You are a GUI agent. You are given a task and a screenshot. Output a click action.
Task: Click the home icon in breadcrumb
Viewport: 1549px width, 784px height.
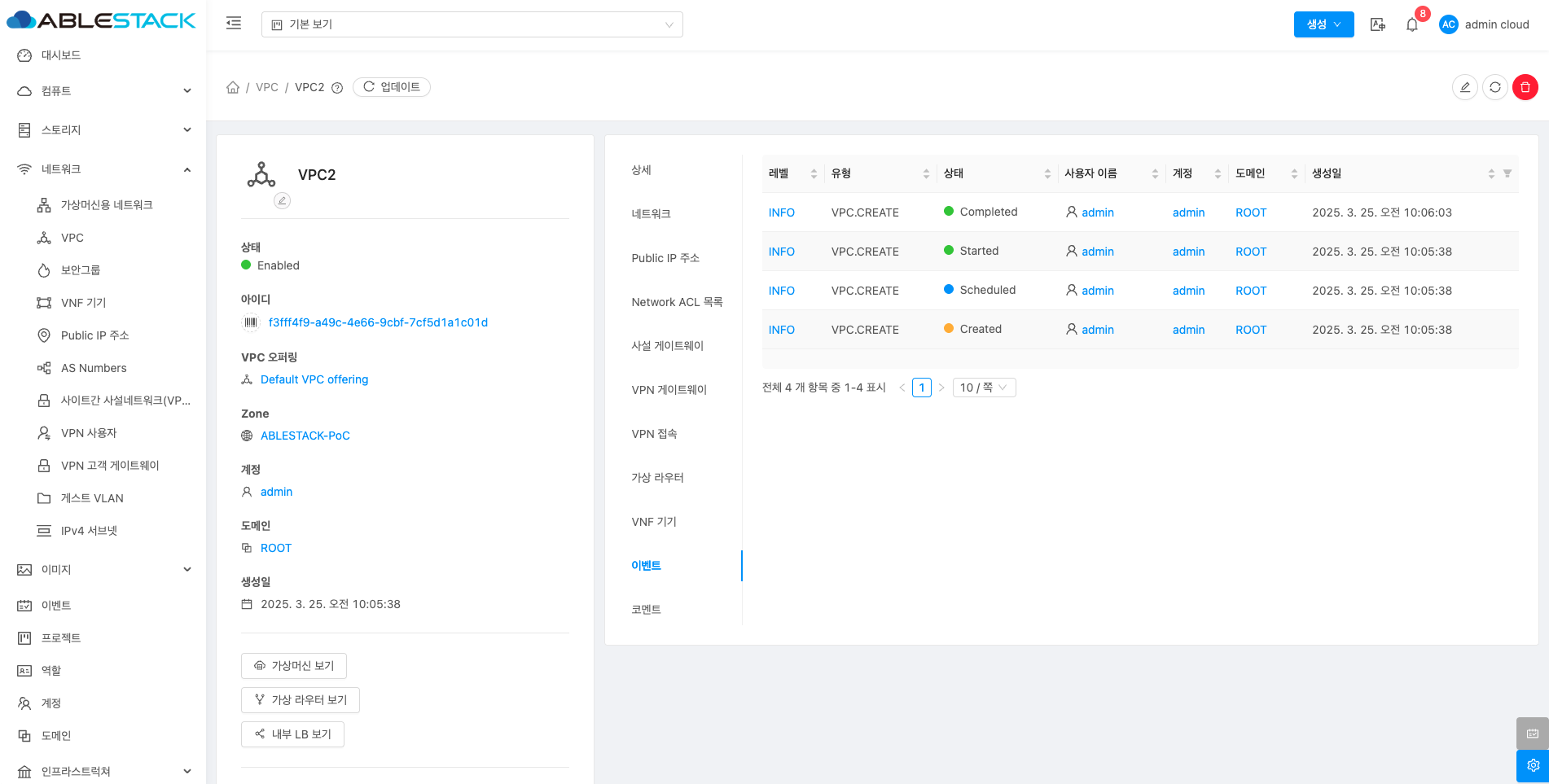[233, 87]
